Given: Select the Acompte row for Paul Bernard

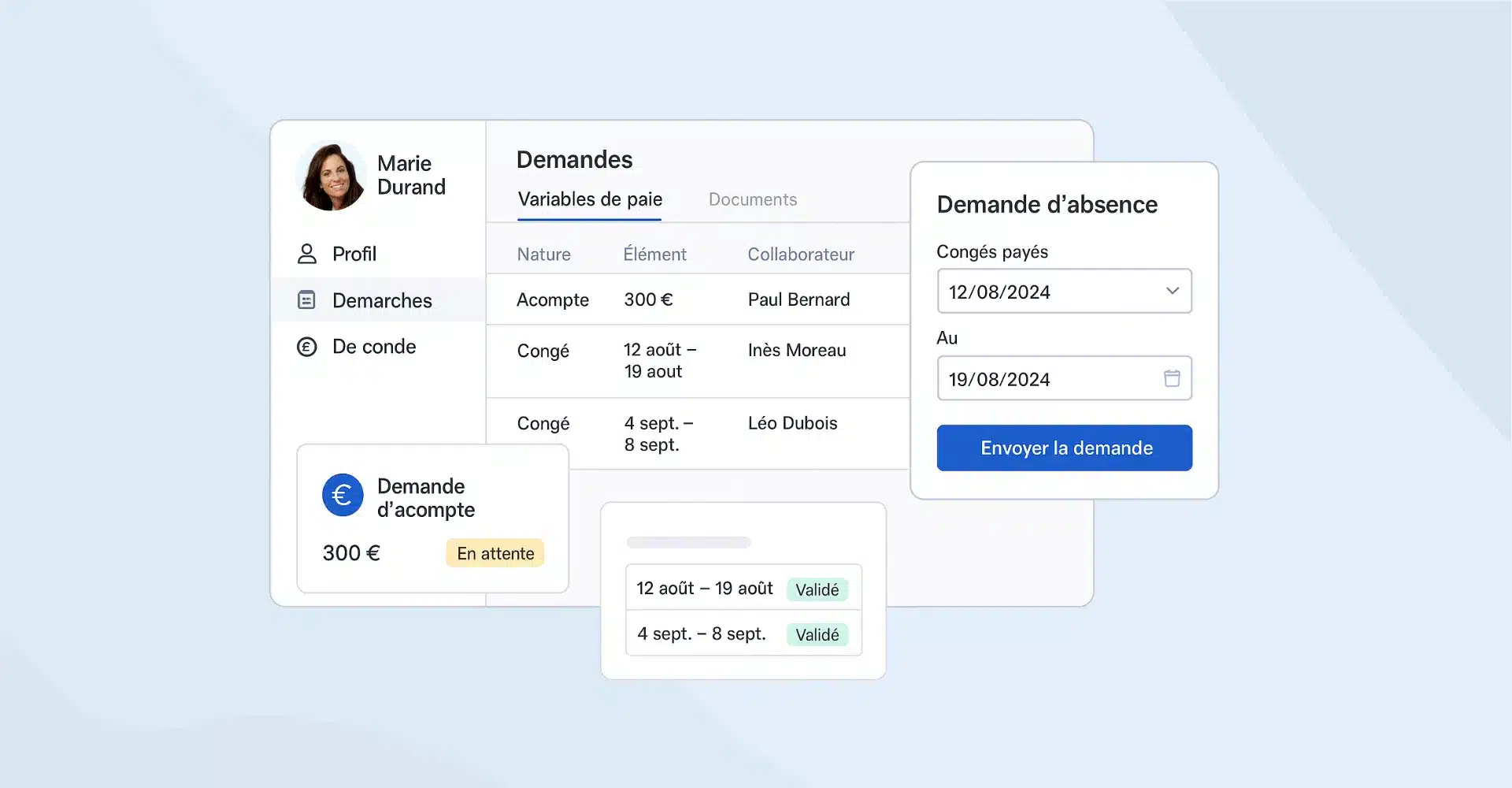Looking at the screenshot, I should point(697,300).
